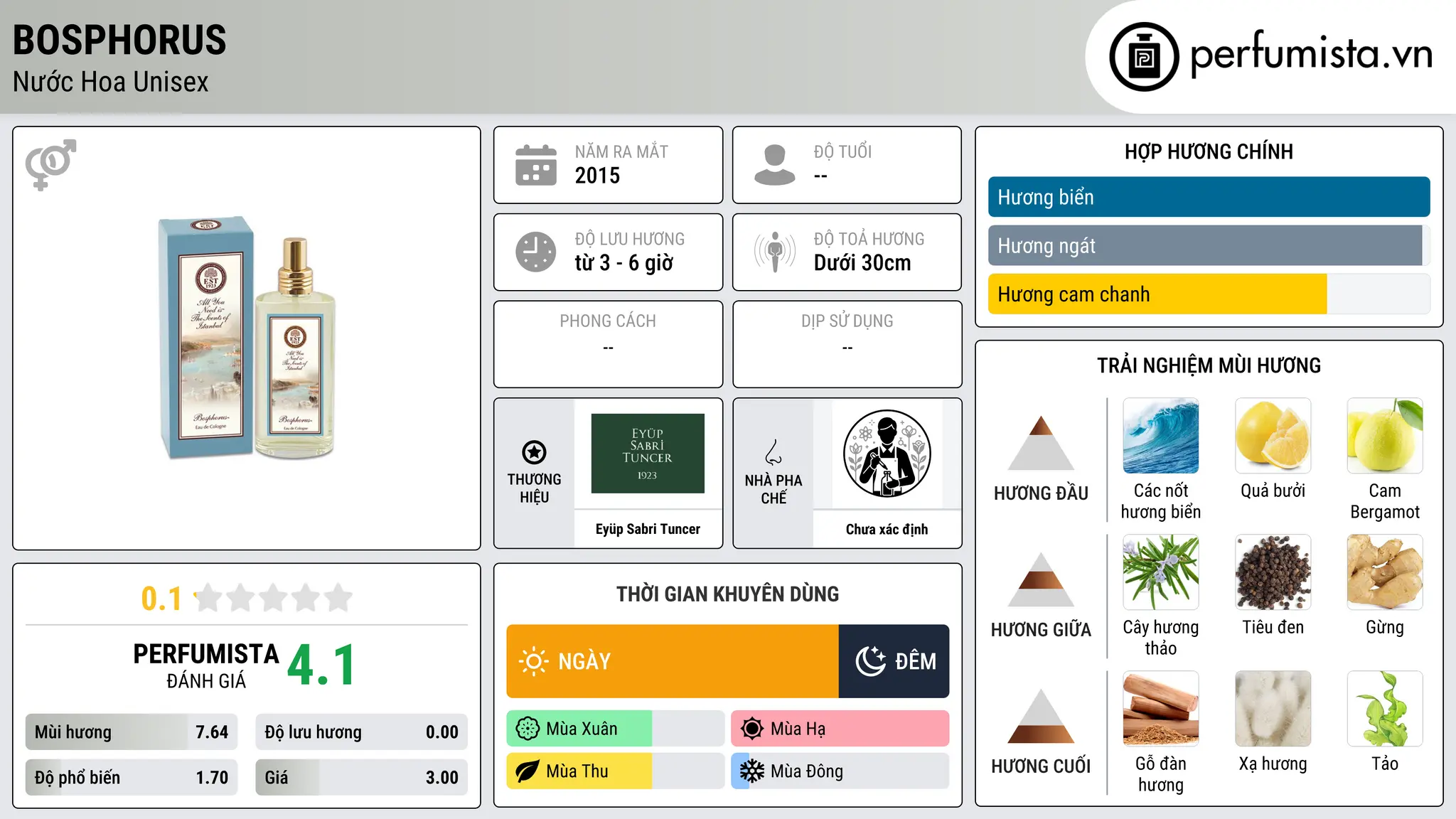Viewport: 1456px width, 819px height.
Task: Click the unisex gender symbol icon
Action: 50,164
